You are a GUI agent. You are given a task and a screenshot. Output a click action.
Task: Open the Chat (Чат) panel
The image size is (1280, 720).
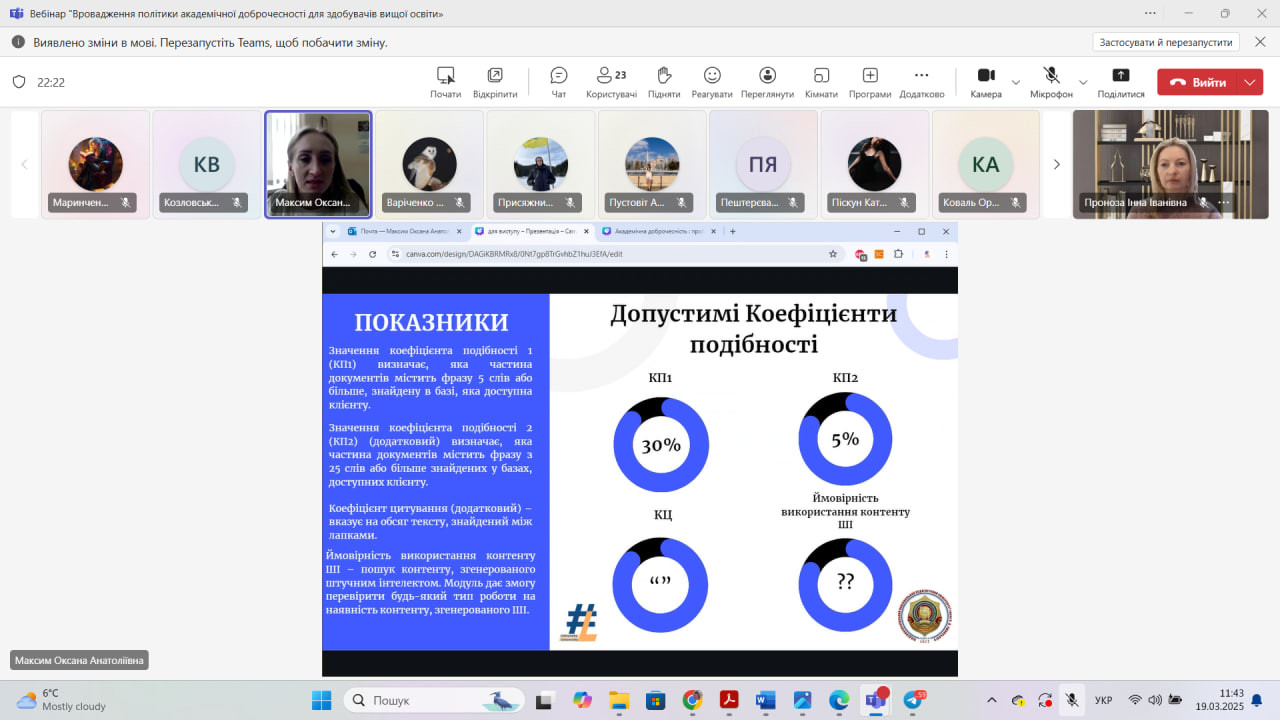click(559, 82)
